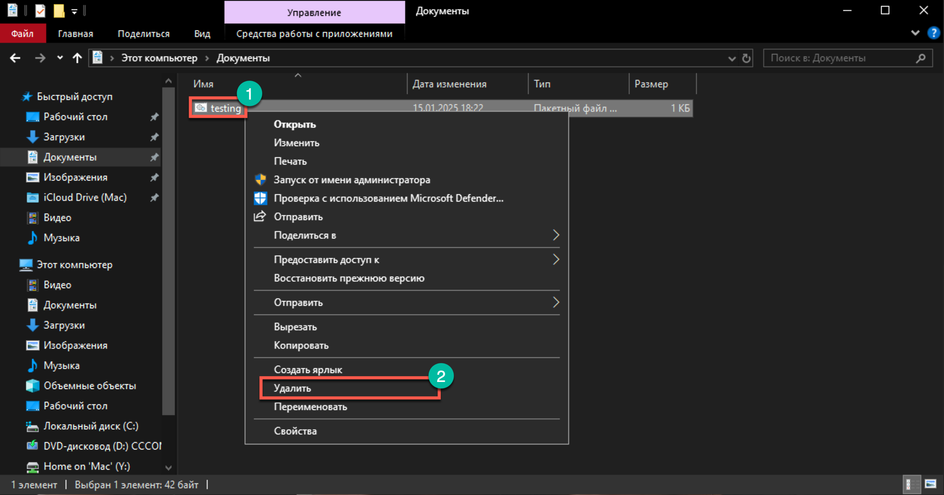This screenshot has height=495, width=944.
Task: Expand the Поделиться в submenu
Action: [406, 235]
